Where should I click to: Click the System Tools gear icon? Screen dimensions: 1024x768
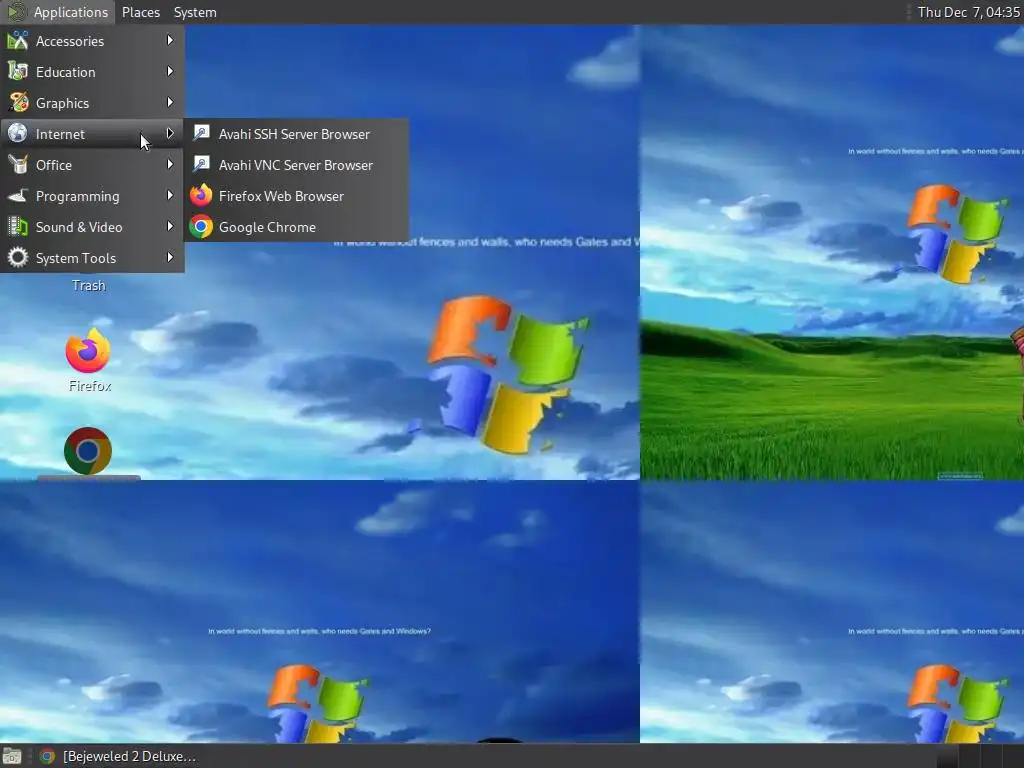(x=18, y=257)
